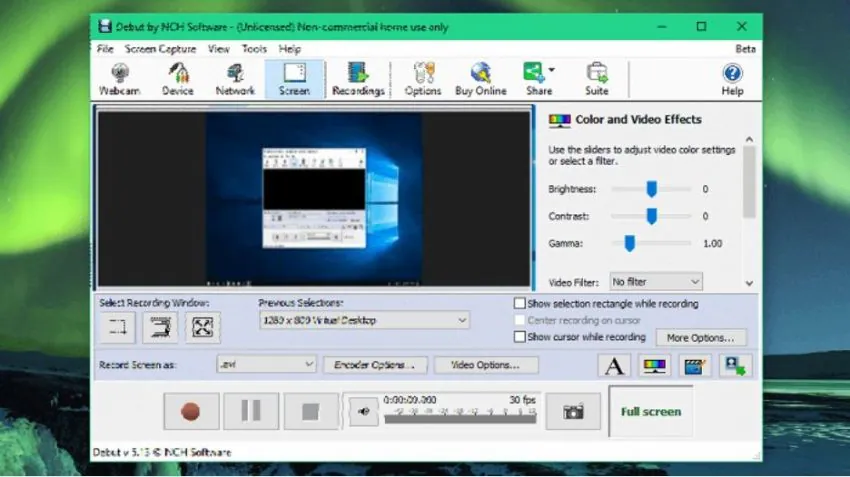The width and height of the screenshot is (850, 477).
Task: Open the video effects clapperboard icon
Action: 694,366
